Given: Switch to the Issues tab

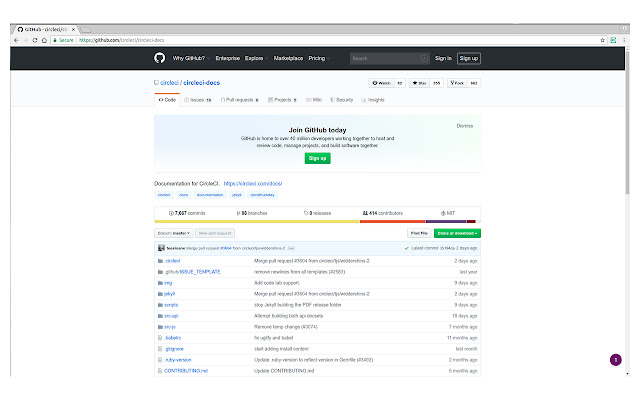Looking at the screenshot, I should pos(198,100).
